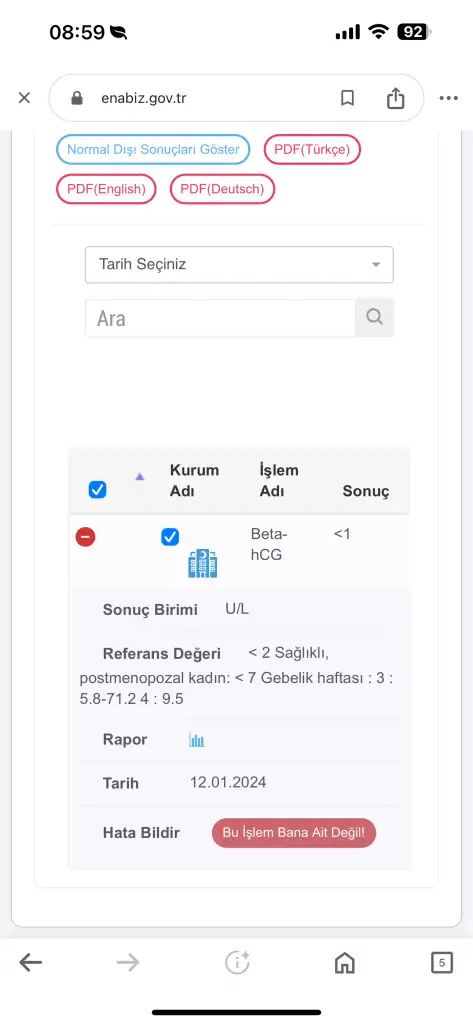Collapse the Beta-hCG row with red minus

coord(86,537)
